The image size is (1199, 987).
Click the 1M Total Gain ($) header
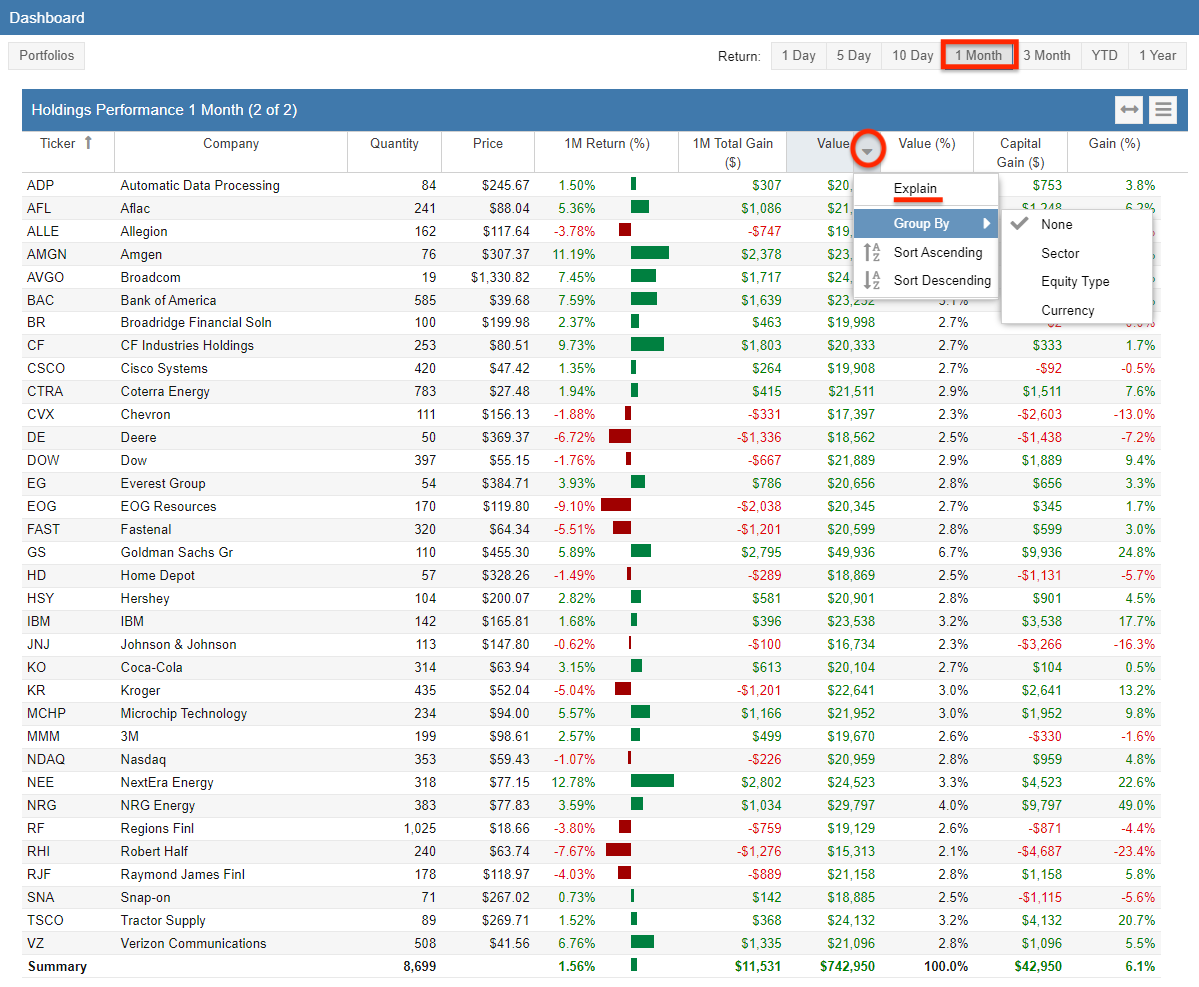tap(733, 152)
